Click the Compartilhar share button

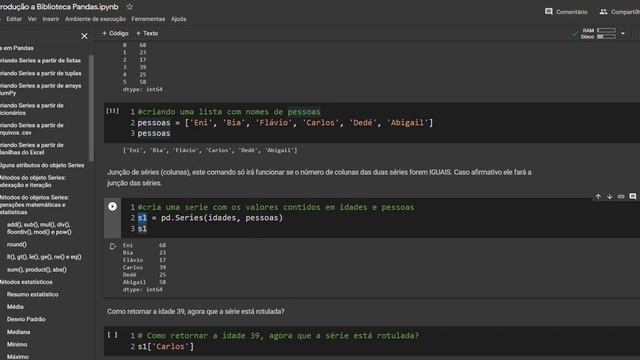[x=619, y=12]
